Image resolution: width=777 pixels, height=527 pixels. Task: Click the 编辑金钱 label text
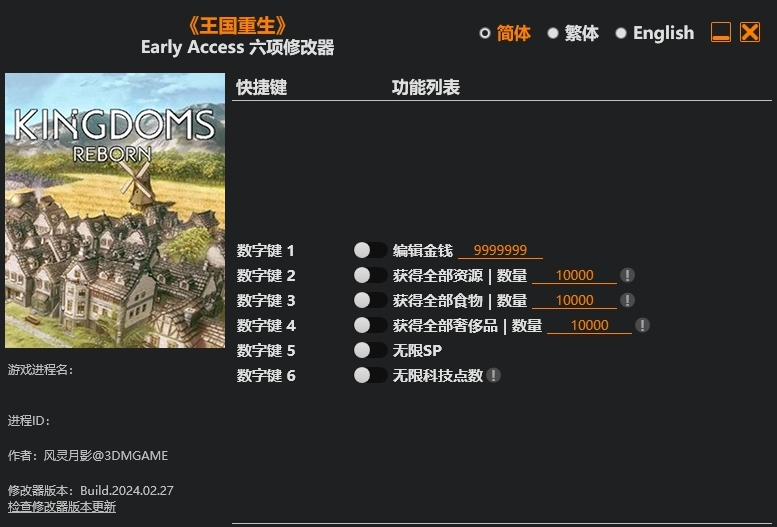click(x=422, y=251)
